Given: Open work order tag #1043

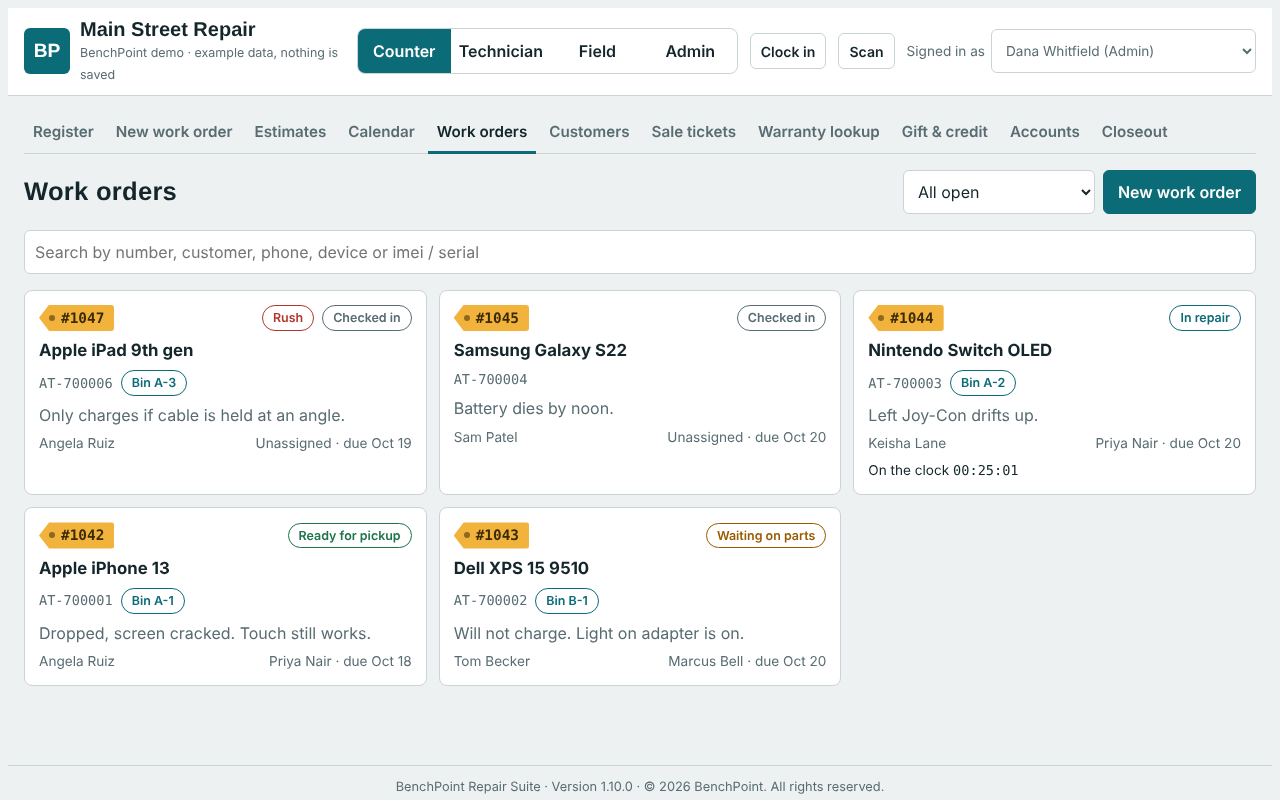Looking at the screenshot, I should pos(492,536).
